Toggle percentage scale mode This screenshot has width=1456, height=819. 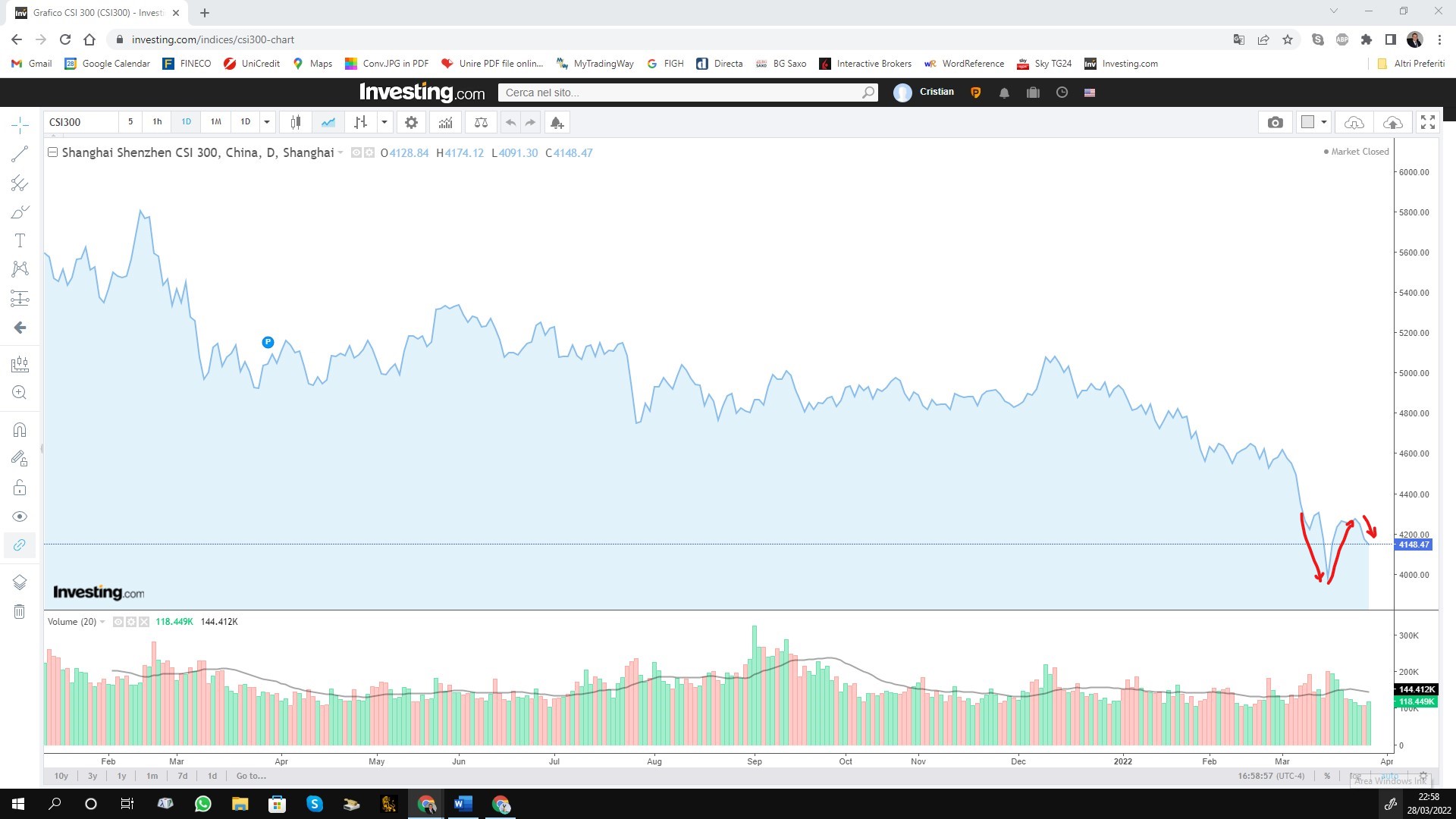pyautogui.click(x=1327, y=776)
